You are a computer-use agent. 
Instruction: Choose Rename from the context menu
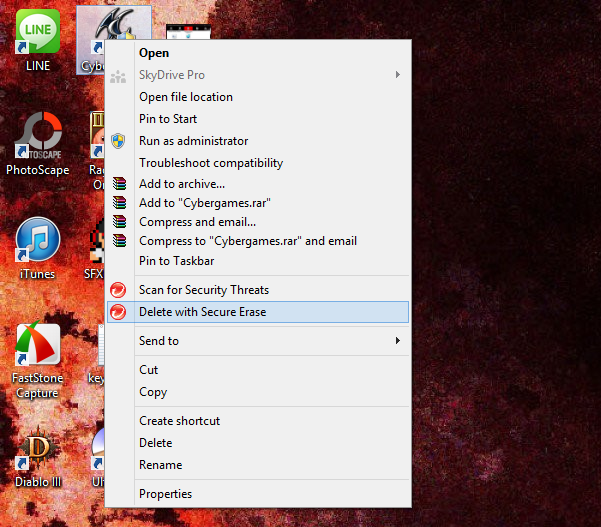tap(258, 465)
